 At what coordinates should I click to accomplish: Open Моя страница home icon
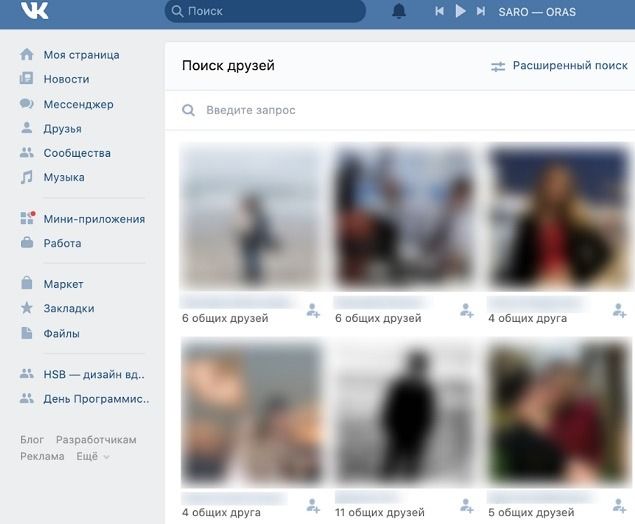click(27, 54)
